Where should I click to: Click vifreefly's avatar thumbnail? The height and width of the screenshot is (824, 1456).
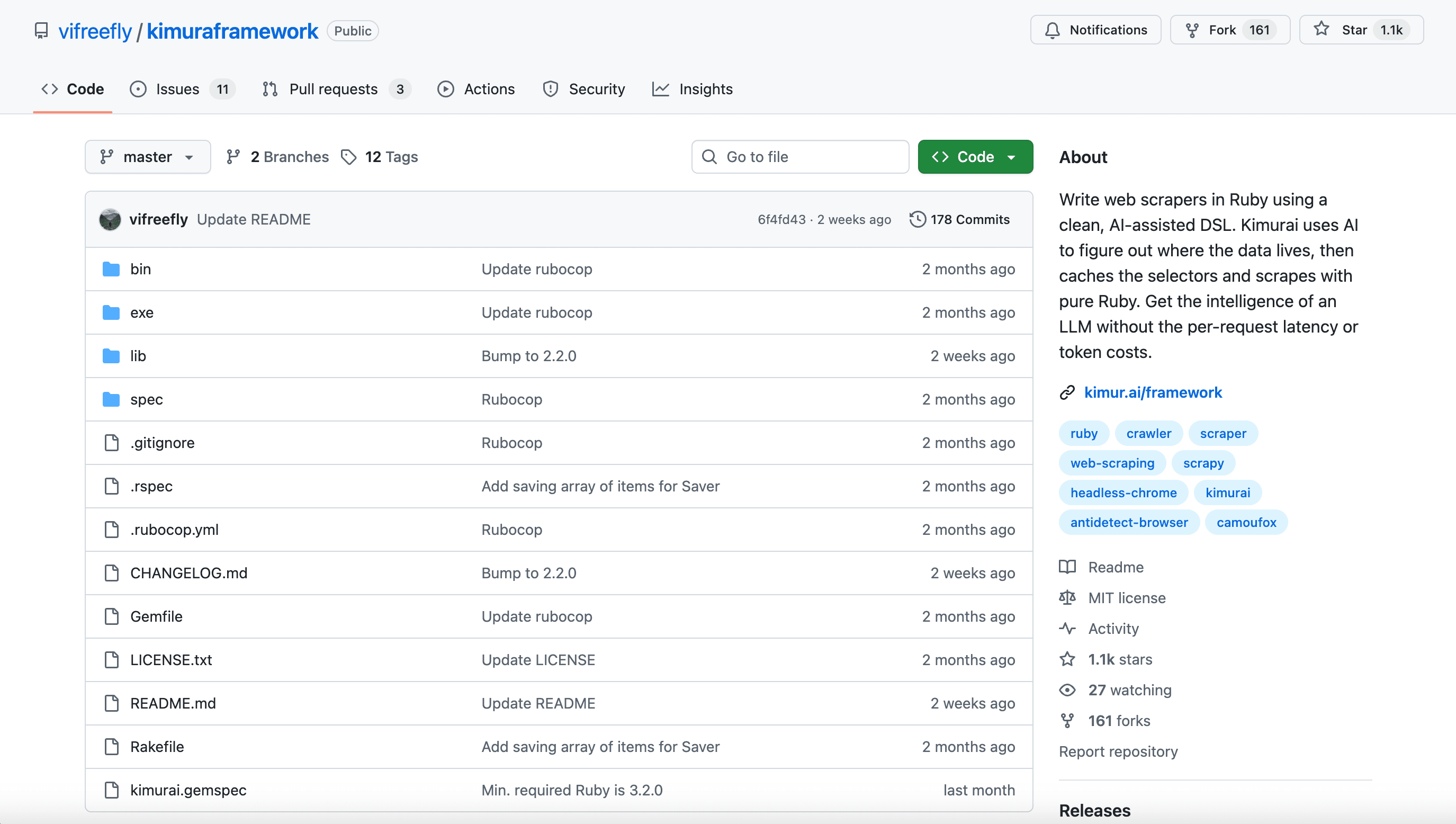pos(110,219)
